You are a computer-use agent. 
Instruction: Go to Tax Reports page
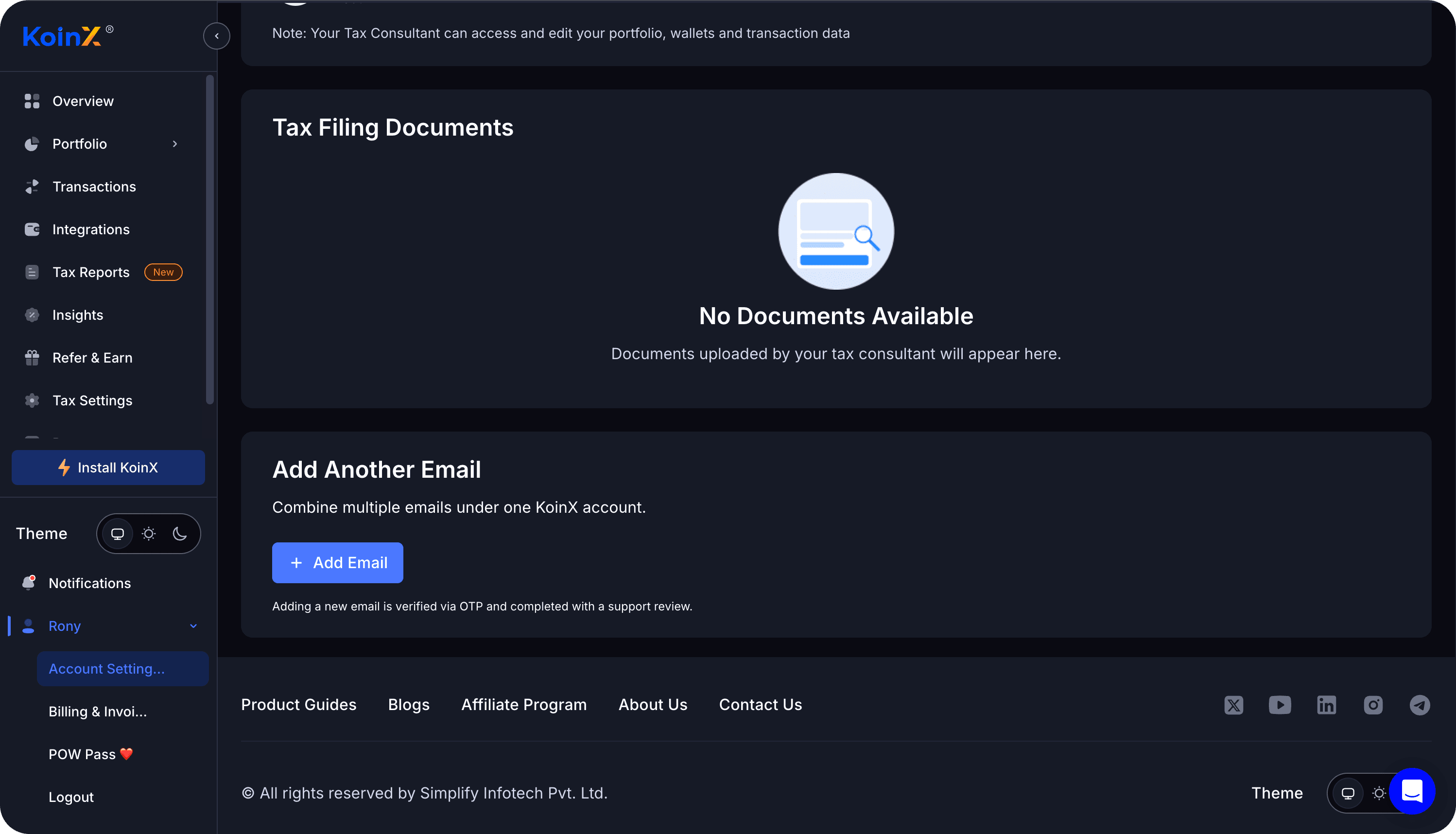click(91, 272)
